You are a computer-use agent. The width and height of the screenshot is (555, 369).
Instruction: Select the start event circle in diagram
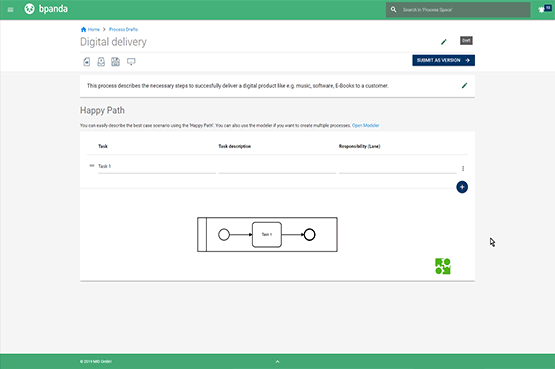(224, 235)
